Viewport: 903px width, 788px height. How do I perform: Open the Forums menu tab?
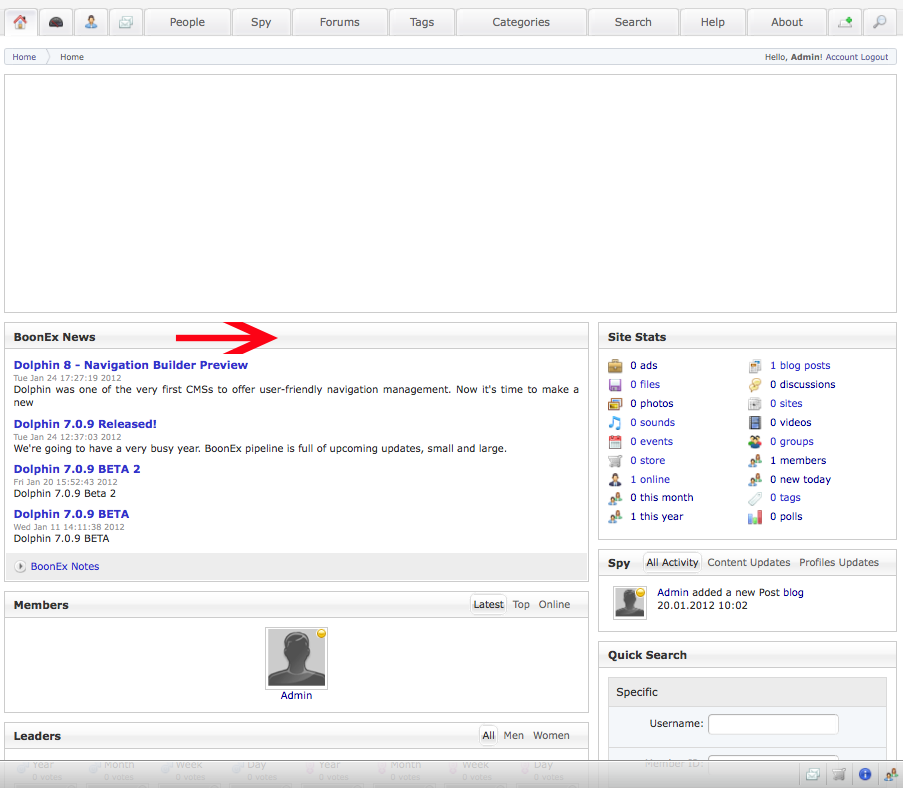click(x=339, y=22)
